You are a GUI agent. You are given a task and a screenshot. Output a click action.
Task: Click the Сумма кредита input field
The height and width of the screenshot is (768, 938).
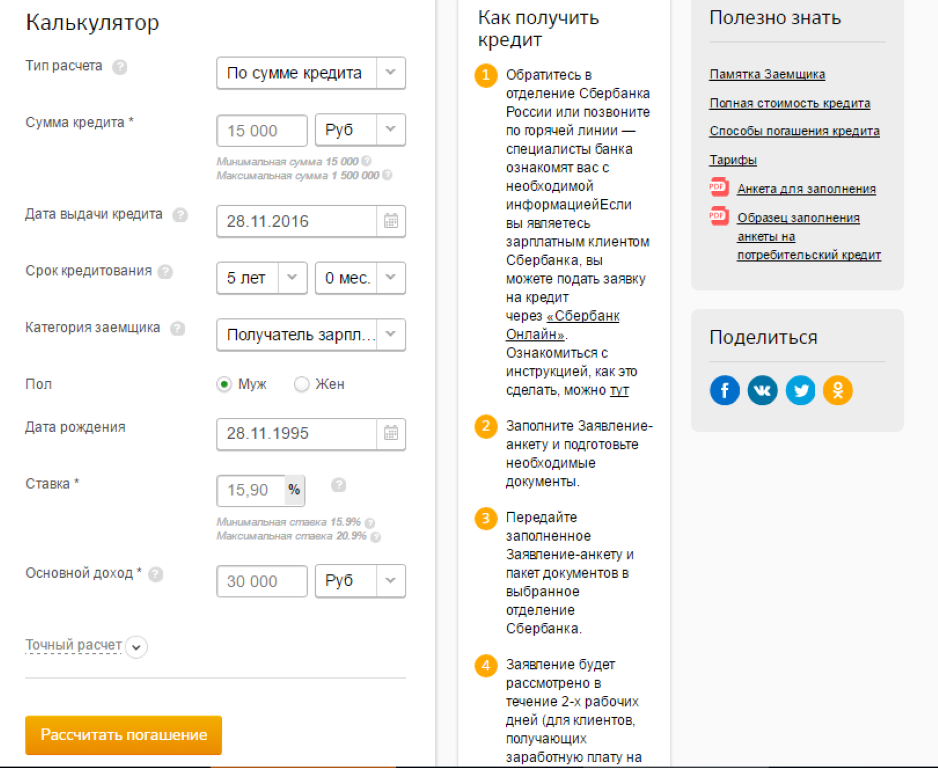coord(262,131)
